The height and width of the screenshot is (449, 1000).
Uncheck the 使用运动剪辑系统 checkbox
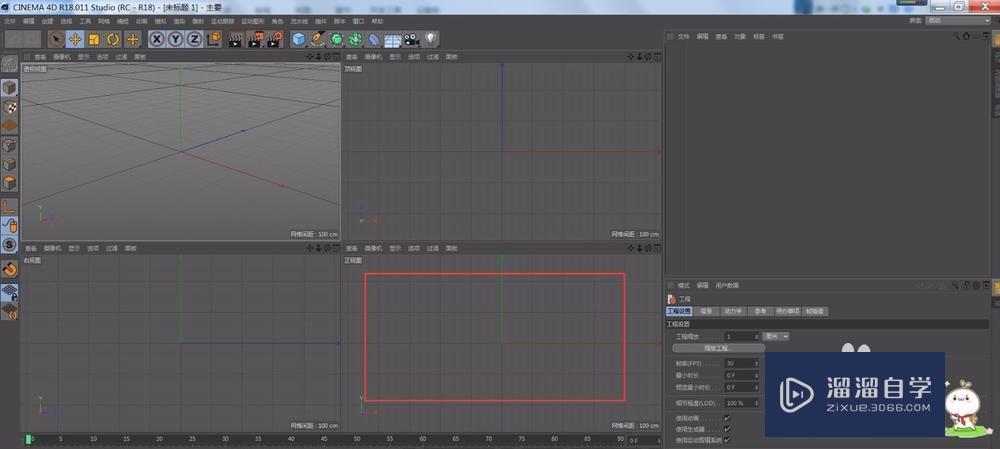coord(727,439)
